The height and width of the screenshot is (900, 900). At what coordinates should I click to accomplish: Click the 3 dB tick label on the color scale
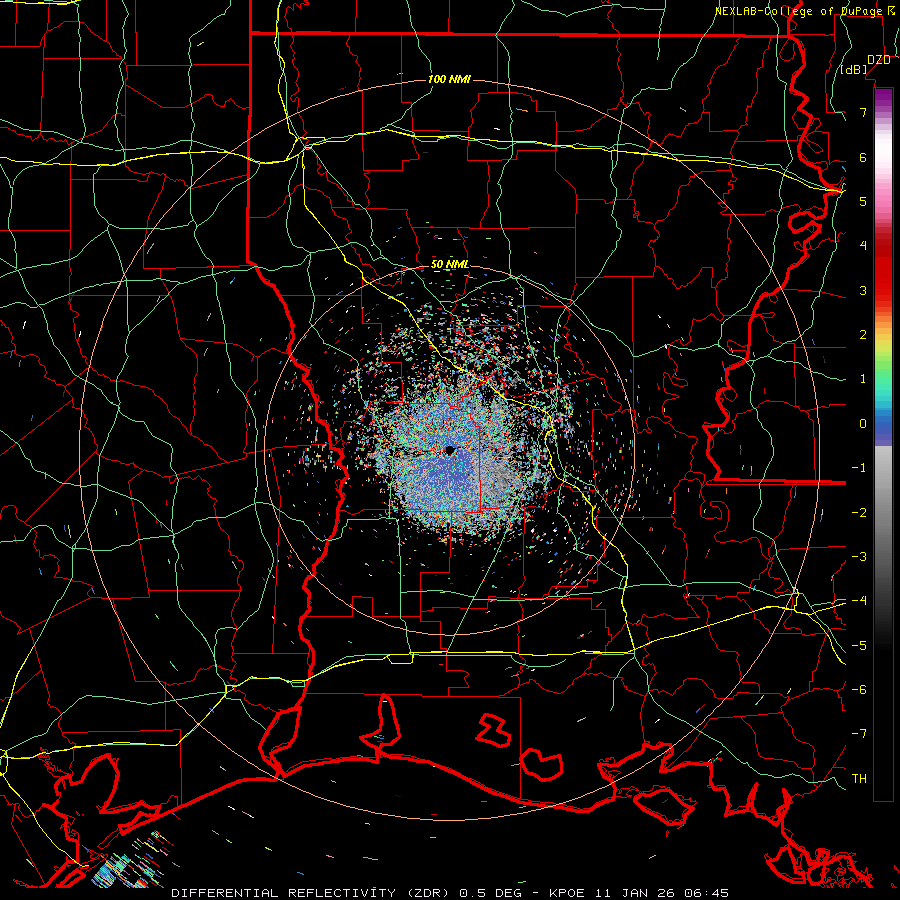[863, 290]
